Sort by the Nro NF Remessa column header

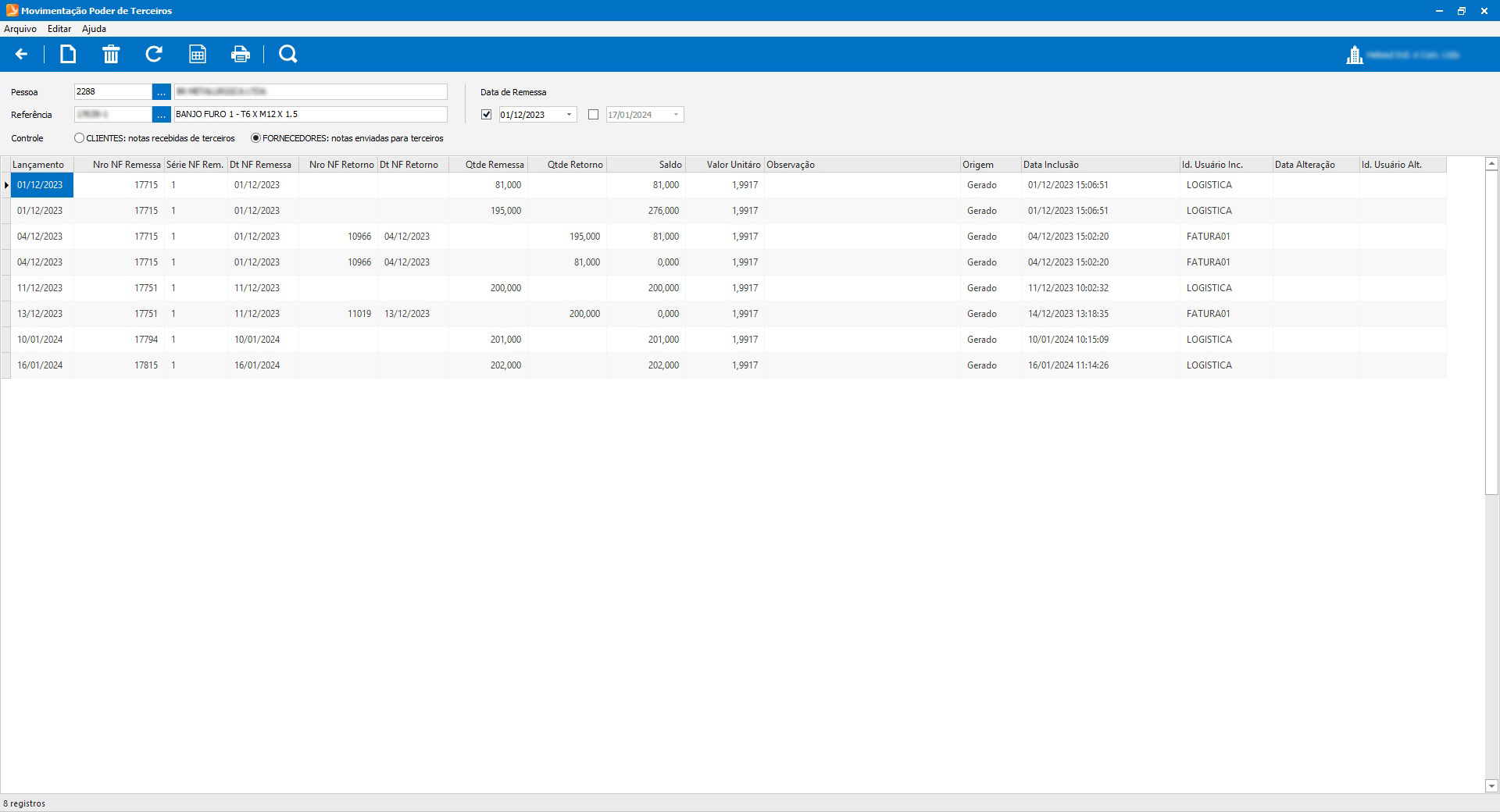click(x=119, y=165)
